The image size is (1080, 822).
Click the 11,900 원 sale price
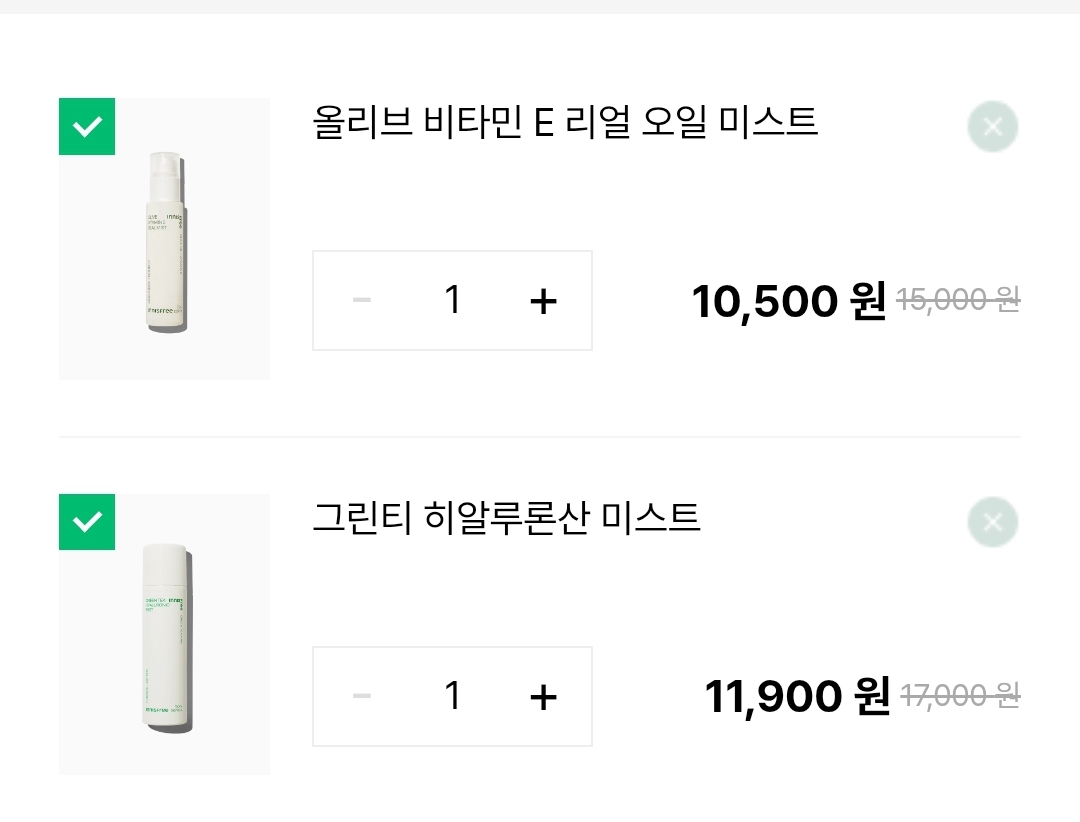pyautogui.click(x=796, y=696)
